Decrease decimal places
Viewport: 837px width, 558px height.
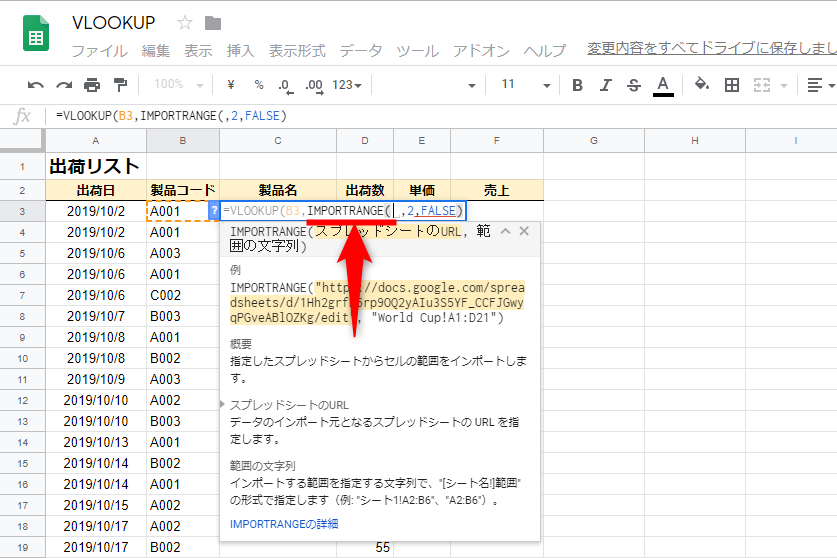(286, 86)
